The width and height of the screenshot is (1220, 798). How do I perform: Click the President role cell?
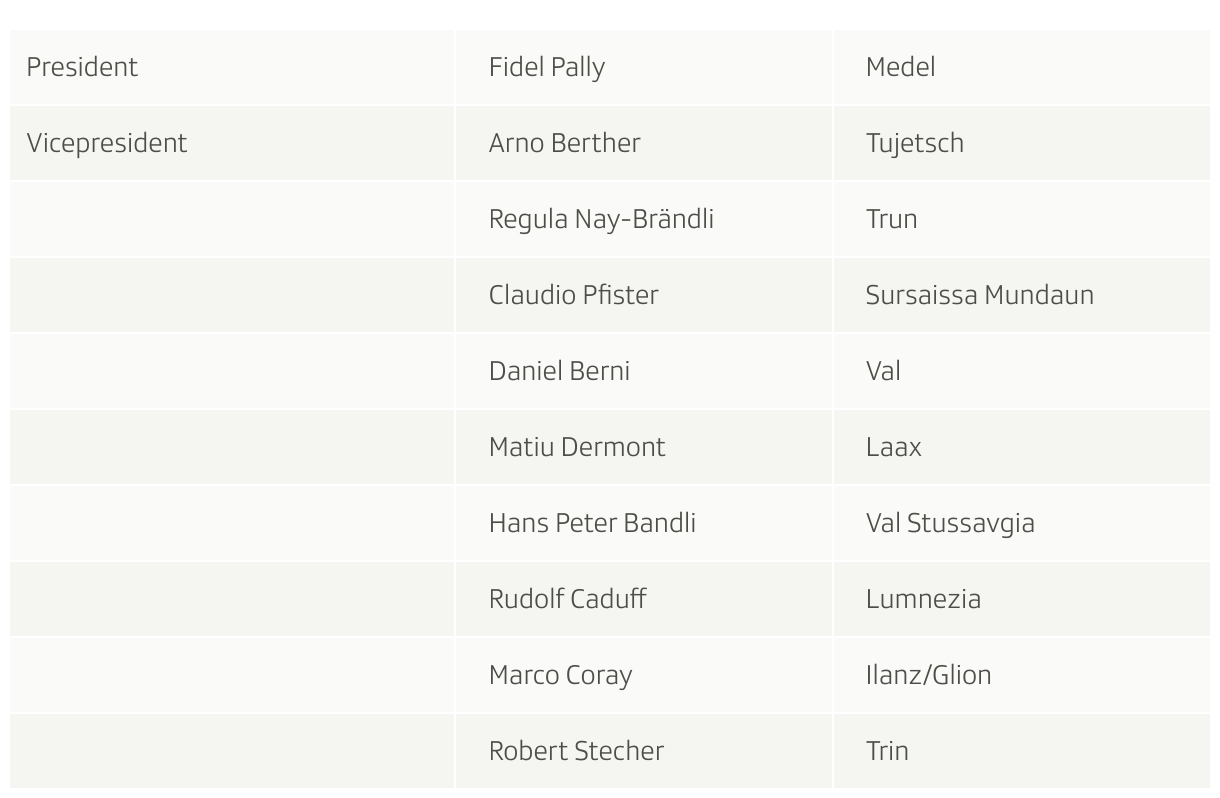tap(232, 67)
